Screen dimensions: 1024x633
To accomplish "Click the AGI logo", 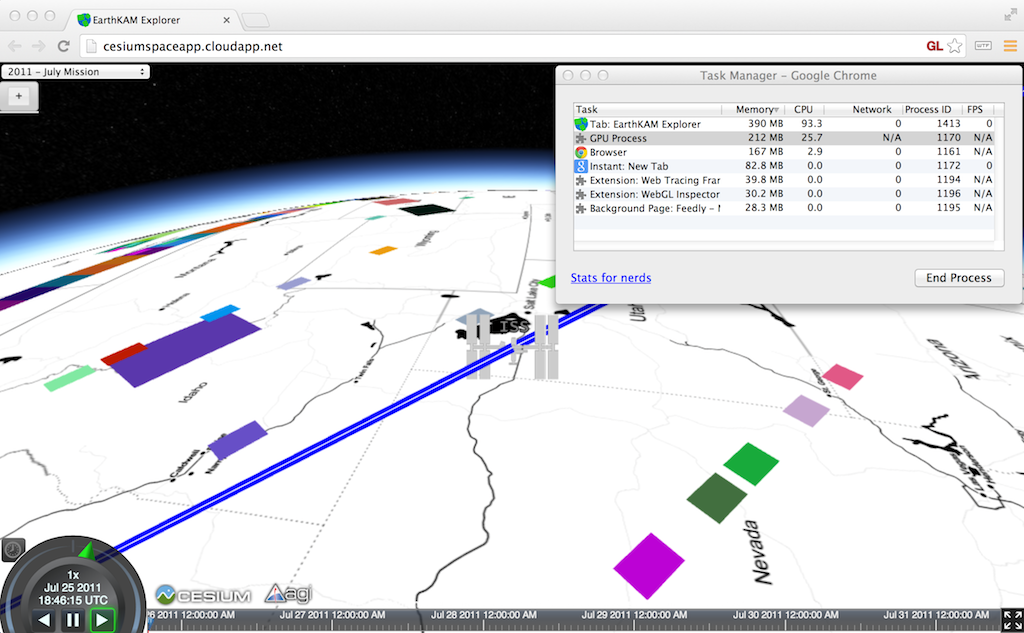I will [x=288, y=593].
